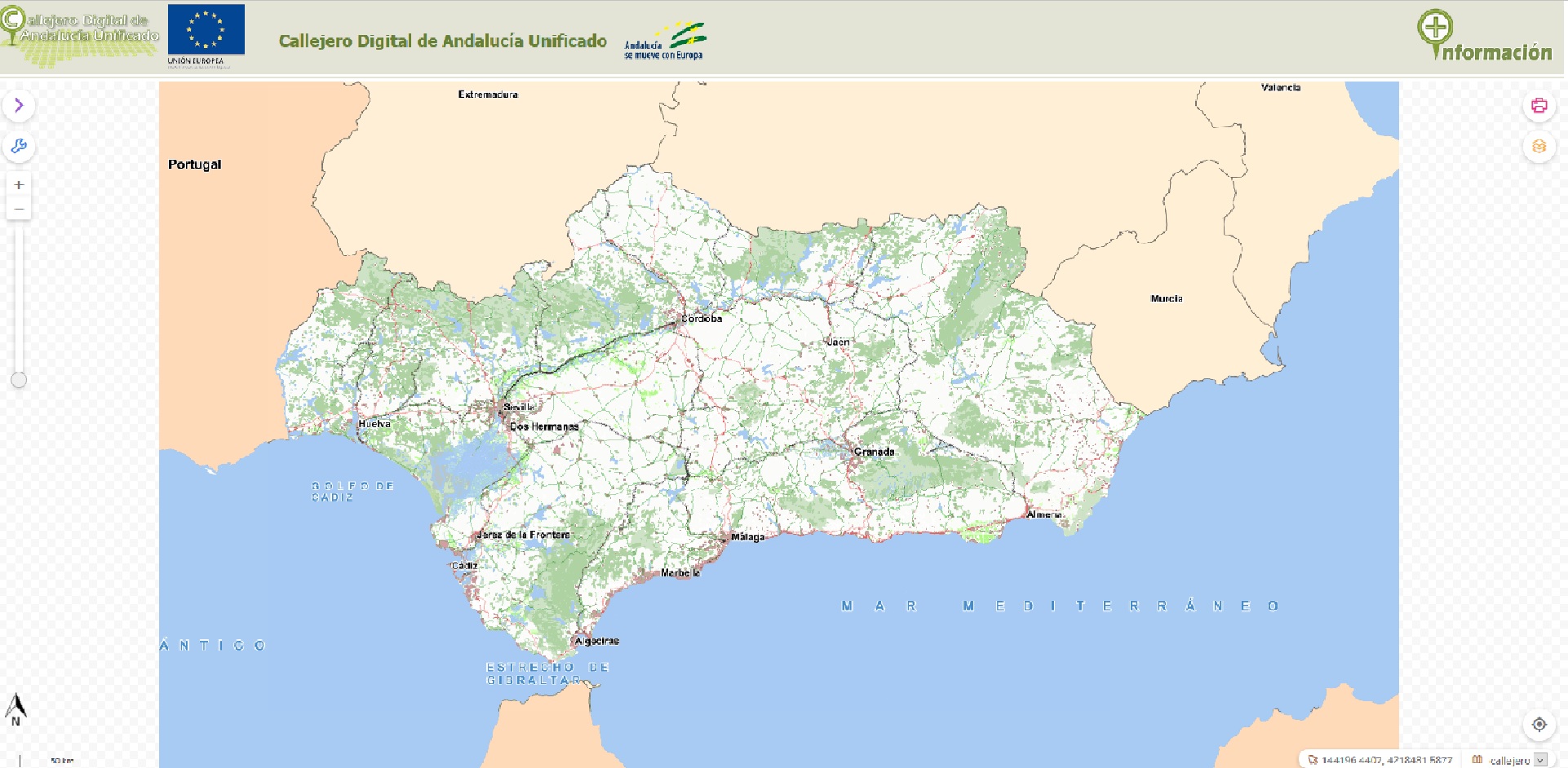
Task: Open the callejero base map dropdown
Action: [x=1540, y=760]
